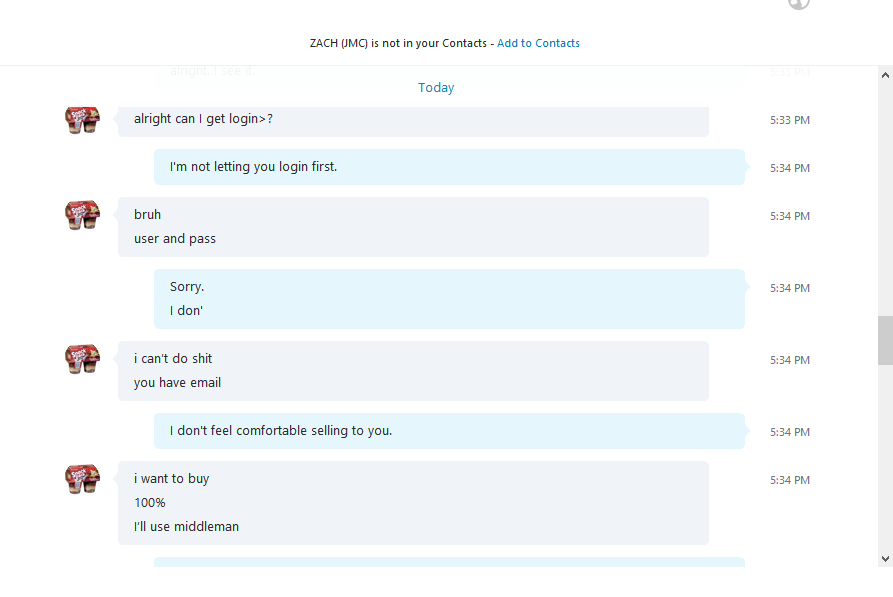Click the chat scrollbar thumb

click(885, 340)
